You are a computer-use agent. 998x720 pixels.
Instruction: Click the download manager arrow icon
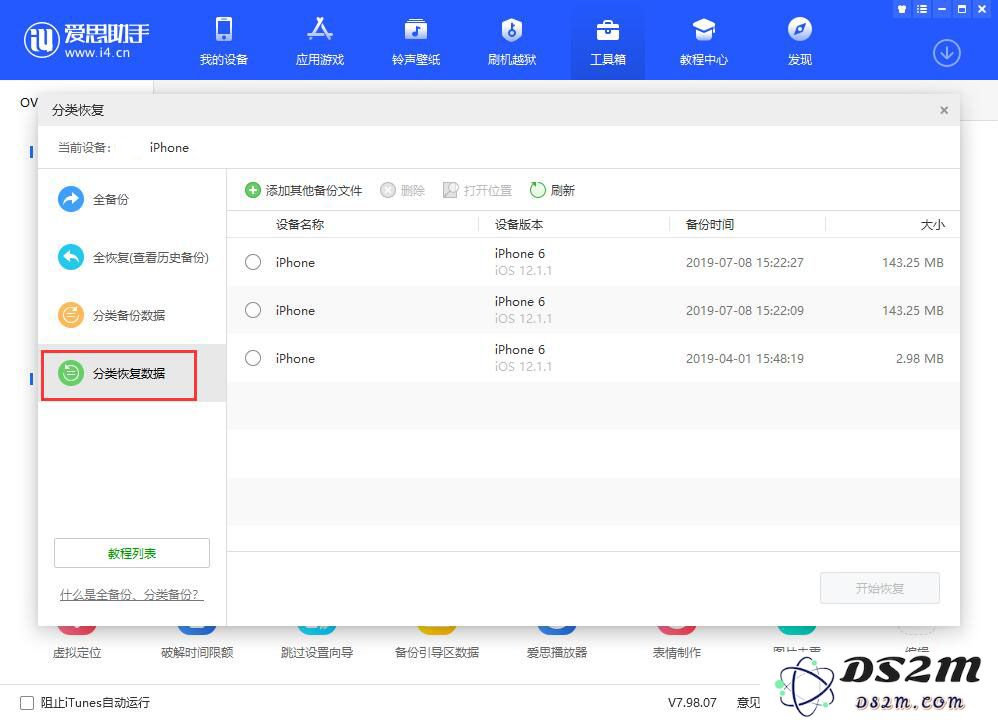point(946,53)
